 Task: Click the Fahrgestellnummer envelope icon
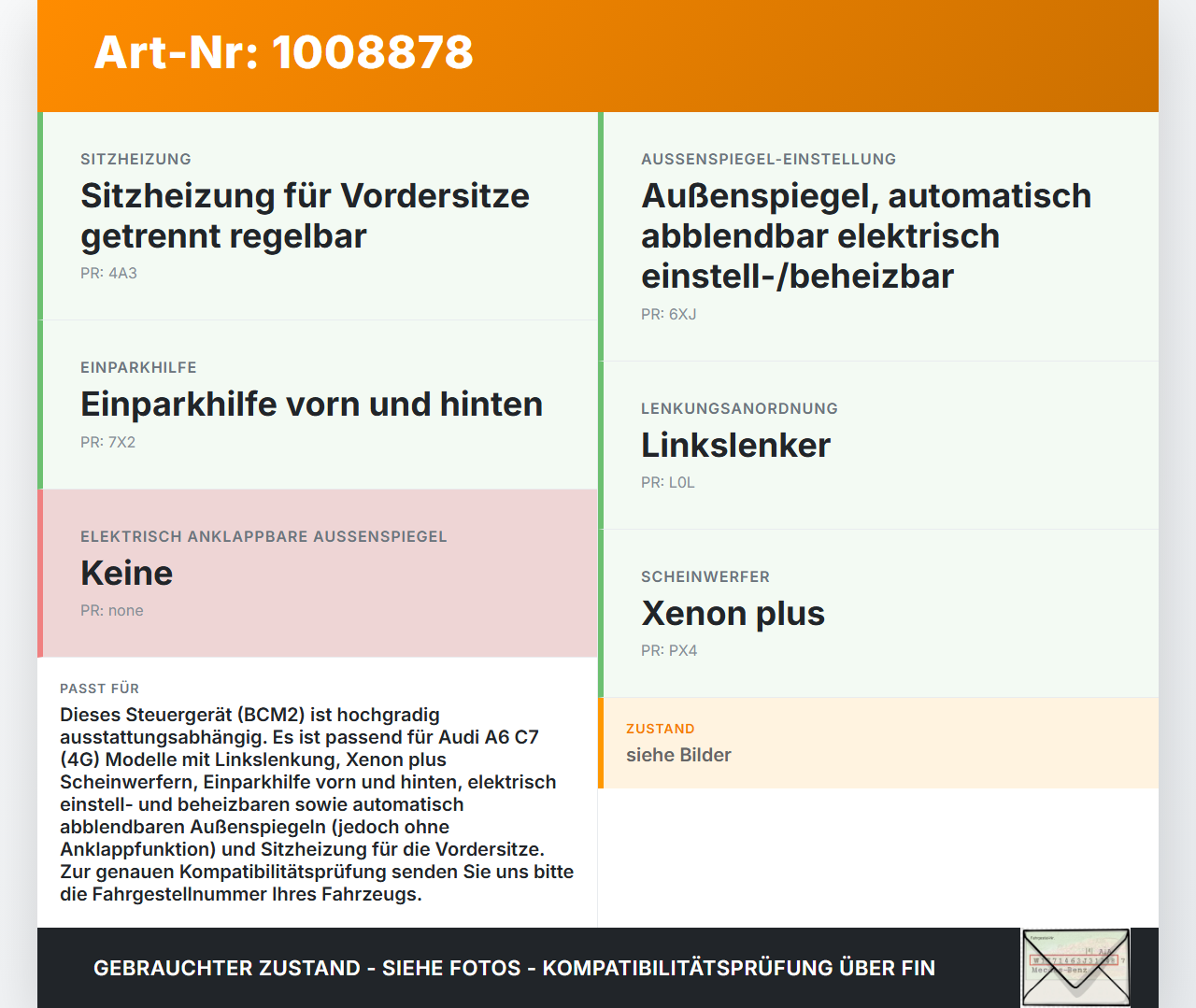tap(1075, 967)
